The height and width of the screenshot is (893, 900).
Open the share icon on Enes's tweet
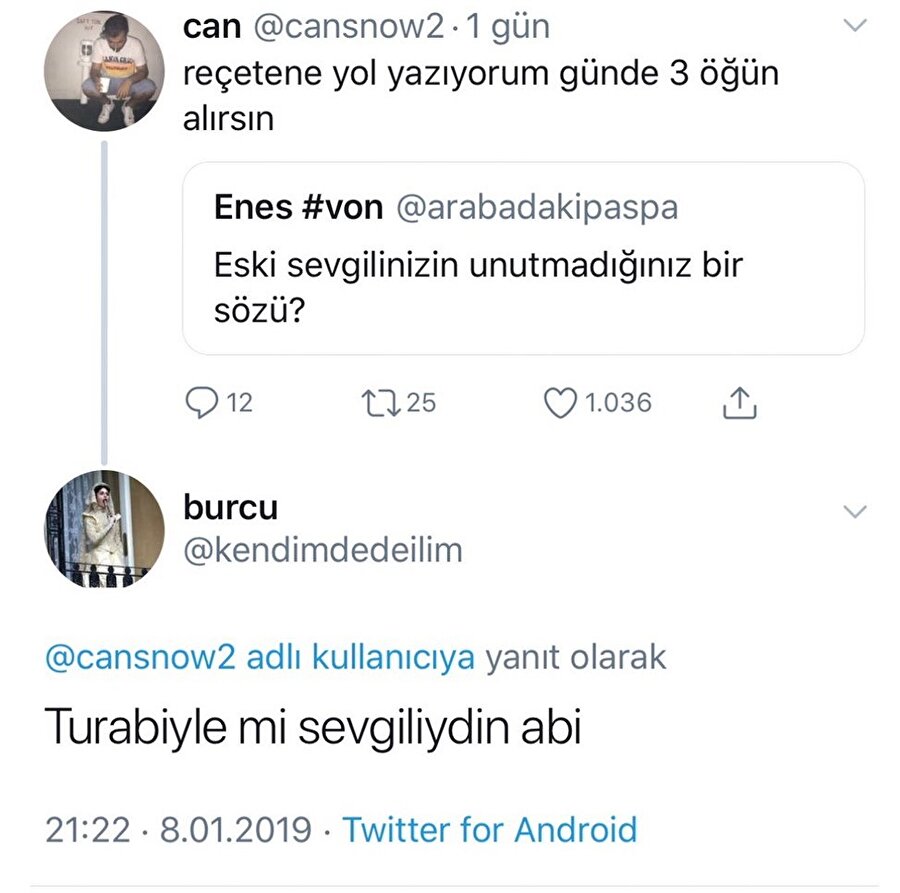(739, 403)
